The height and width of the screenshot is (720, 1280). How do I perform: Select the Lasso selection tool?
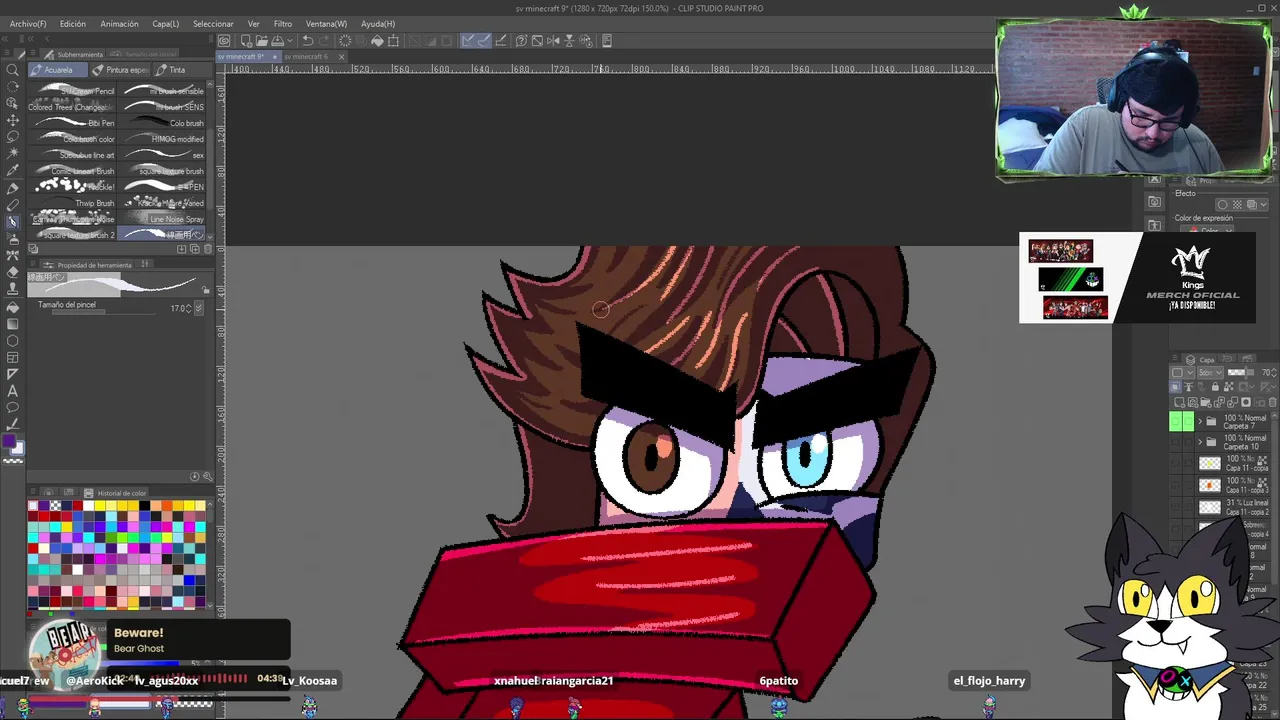click(12, 137)
